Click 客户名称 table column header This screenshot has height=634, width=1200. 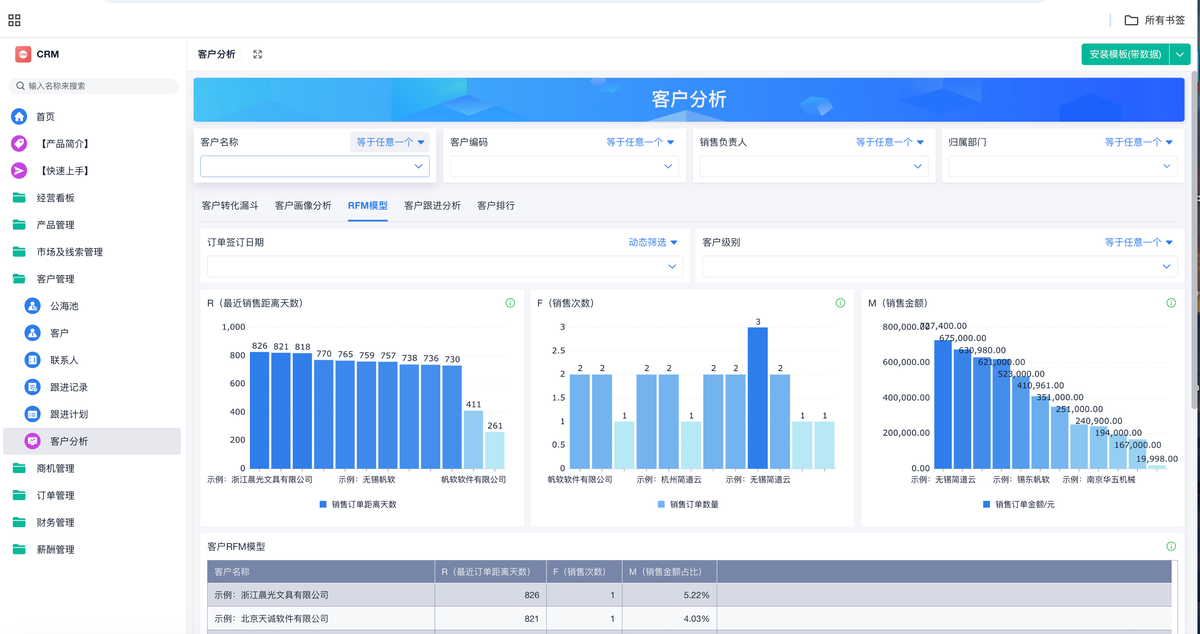320,572
